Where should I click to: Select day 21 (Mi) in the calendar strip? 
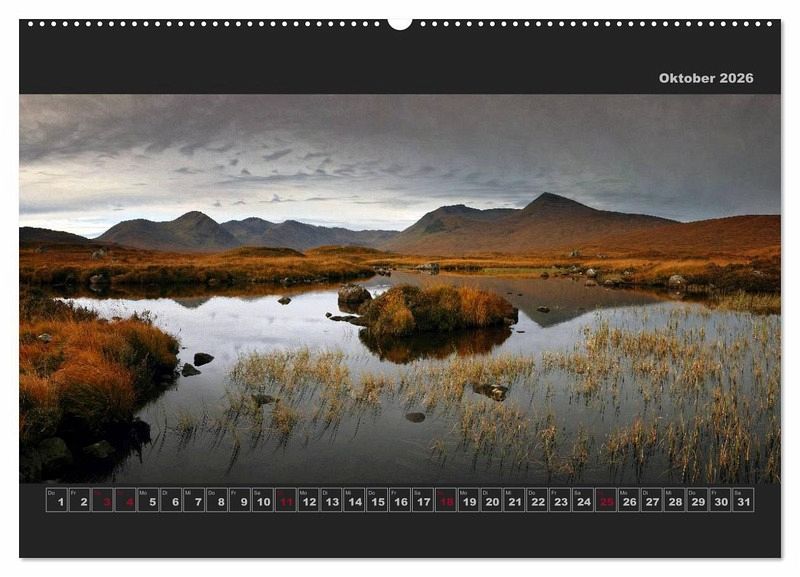click(515, 500)
